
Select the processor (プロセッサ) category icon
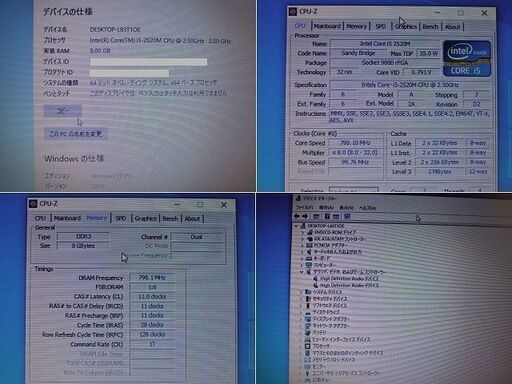pos(308,346)
